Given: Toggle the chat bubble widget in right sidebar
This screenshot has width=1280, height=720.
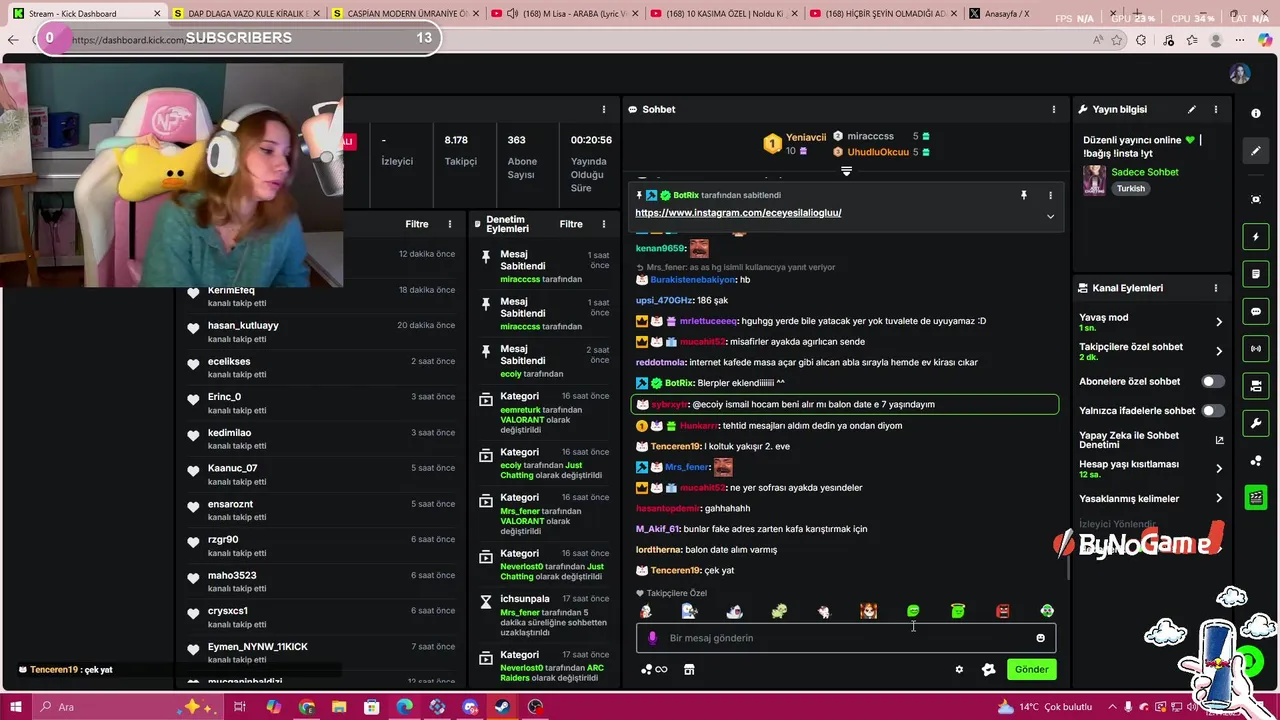Looking at the screenshot, I should (x=1256, y=312).
